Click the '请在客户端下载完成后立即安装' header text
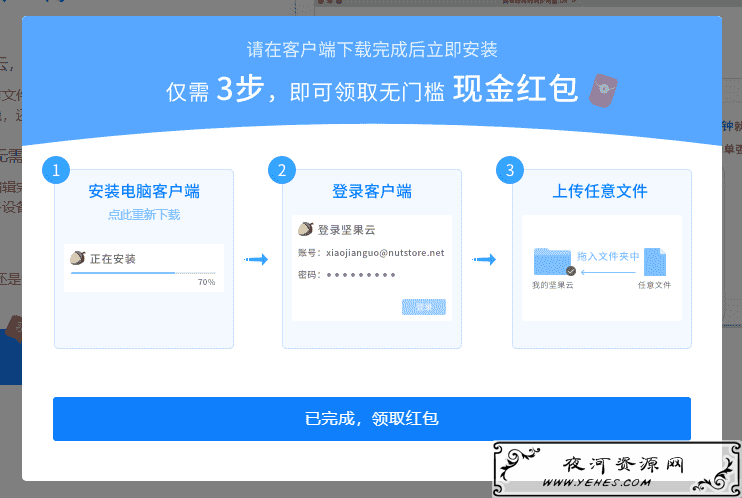742x498 pixels. coord(372,50)
